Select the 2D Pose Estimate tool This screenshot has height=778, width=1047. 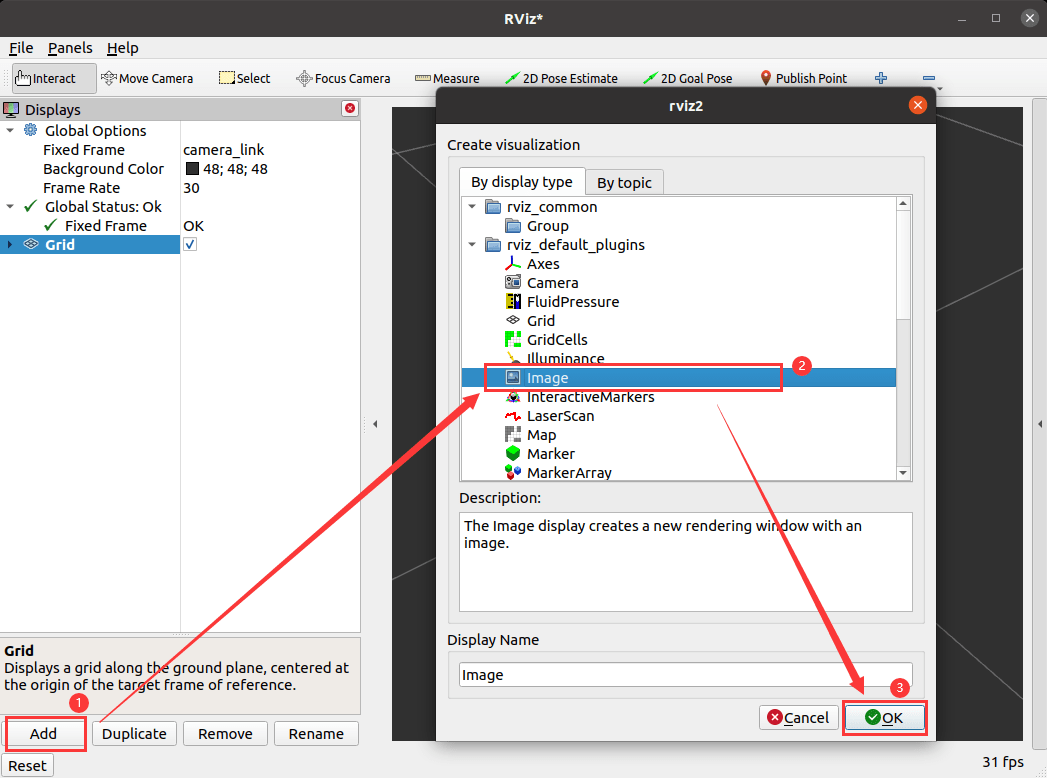click(x=562, y=79)
